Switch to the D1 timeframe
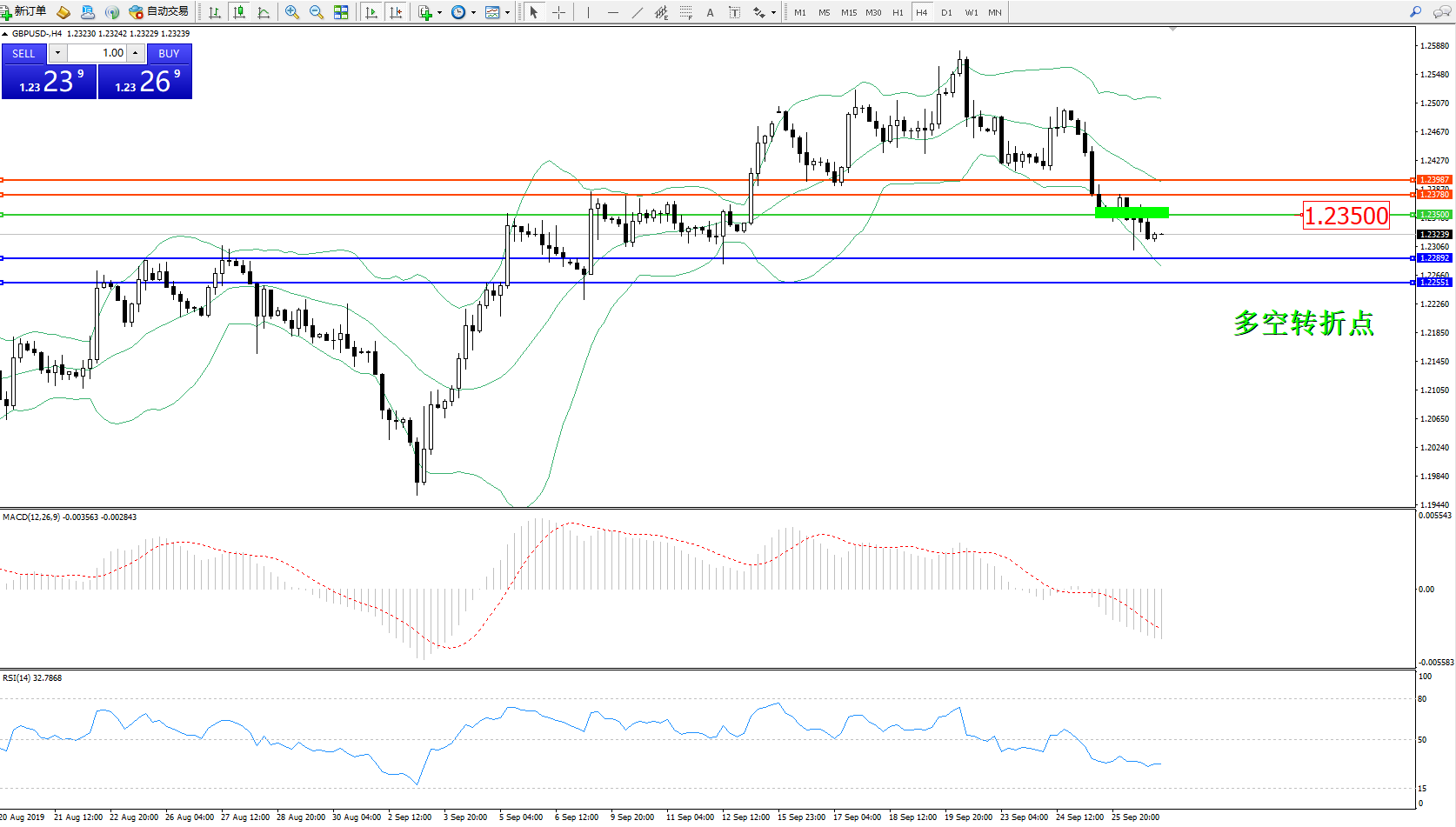This screenshot has width=1456, height=827. click(x=946, y=12)
